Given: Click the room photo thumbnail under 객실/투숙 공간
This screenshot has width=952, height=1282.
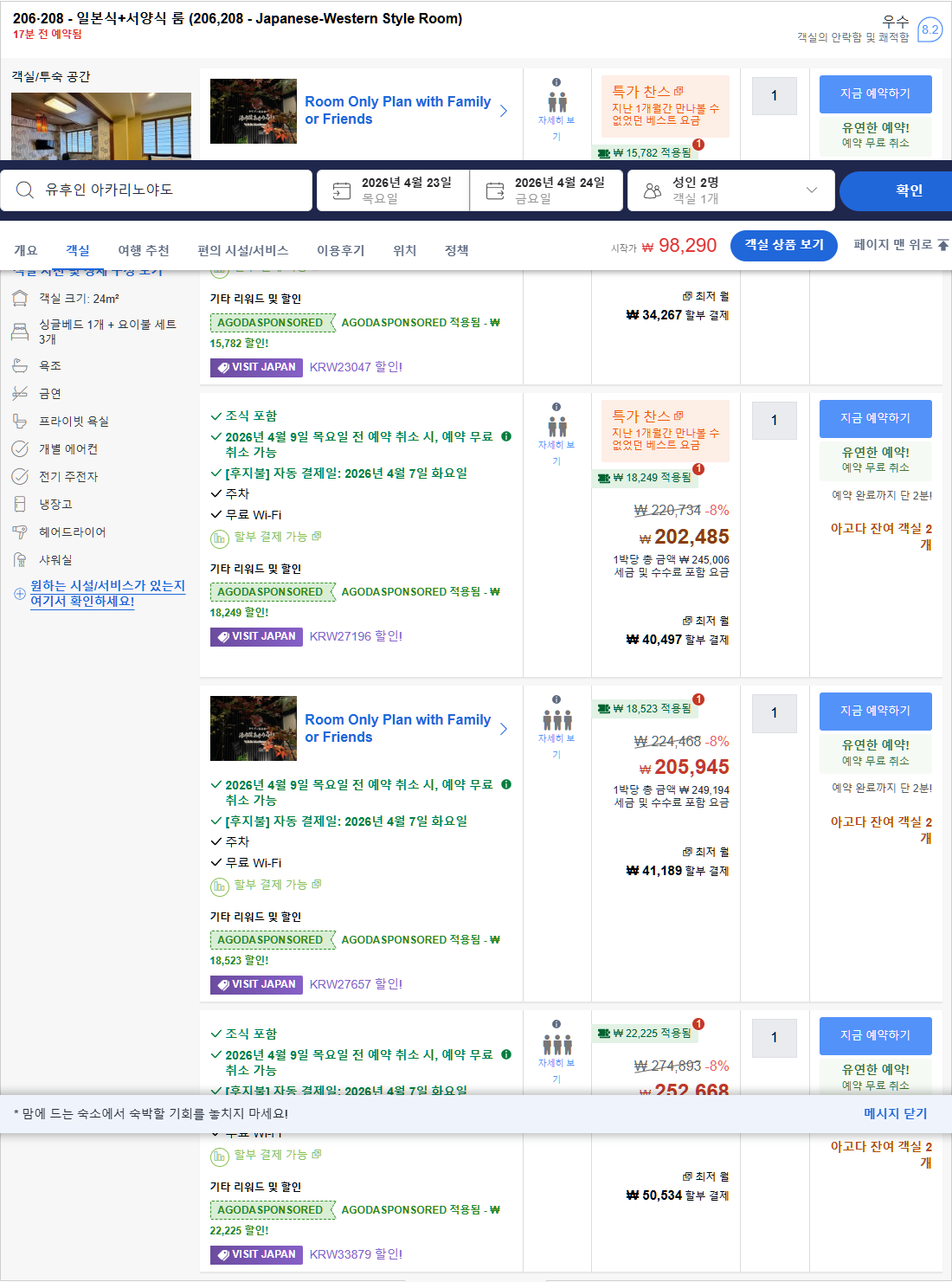Looking at the screenshot, I should click(x=100, y=126).
